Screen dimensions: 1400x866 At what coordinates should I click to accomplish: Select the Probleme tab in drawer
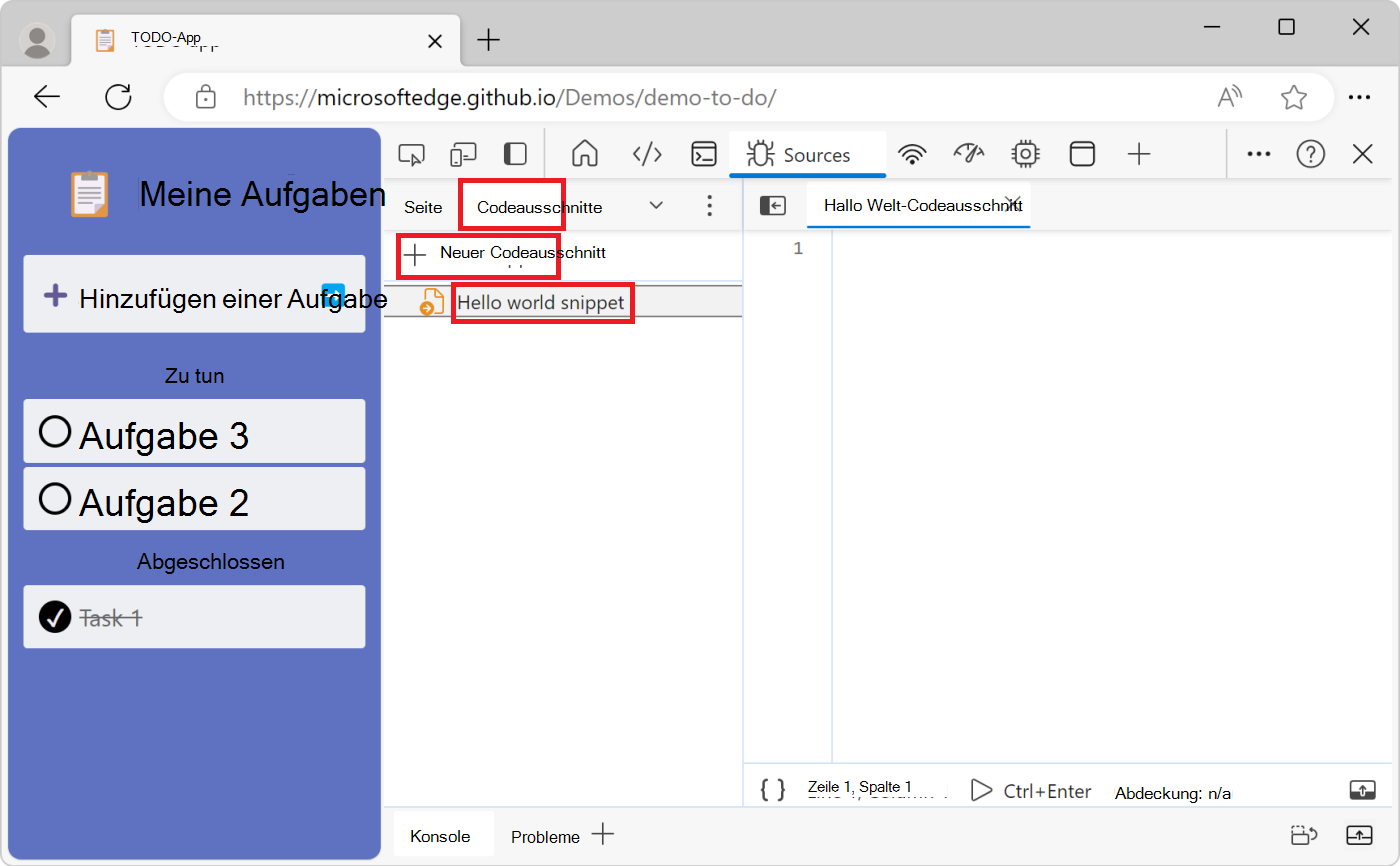[x=545, y=837]
